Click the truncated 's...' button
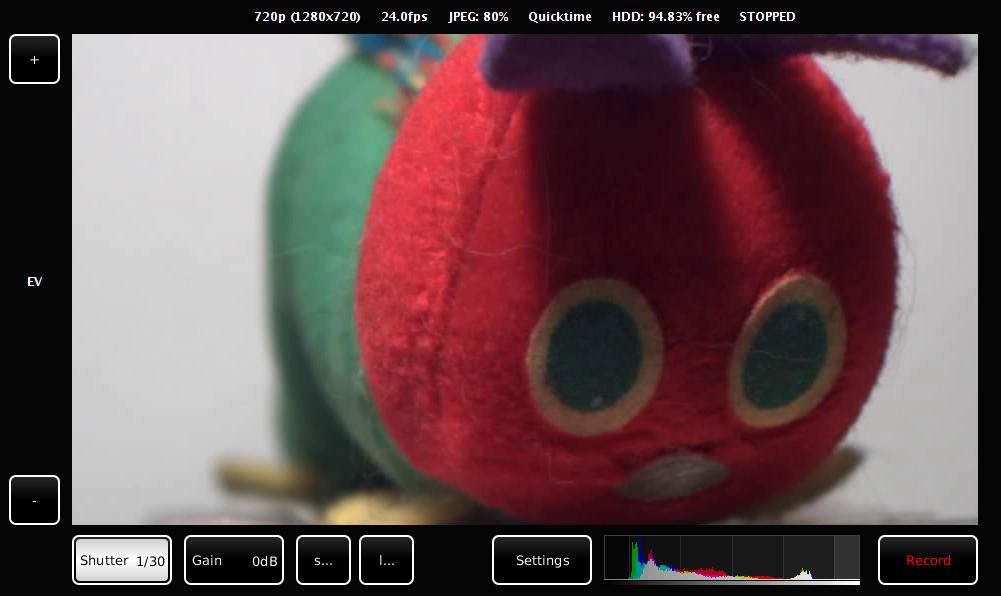 point(323,560)
